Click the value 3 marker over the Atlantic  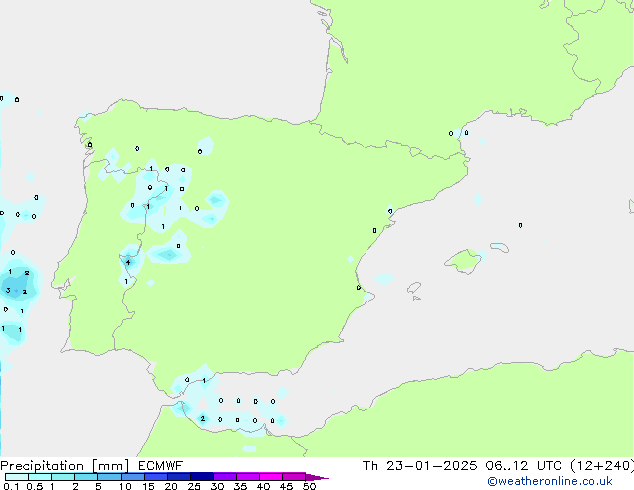8,291
